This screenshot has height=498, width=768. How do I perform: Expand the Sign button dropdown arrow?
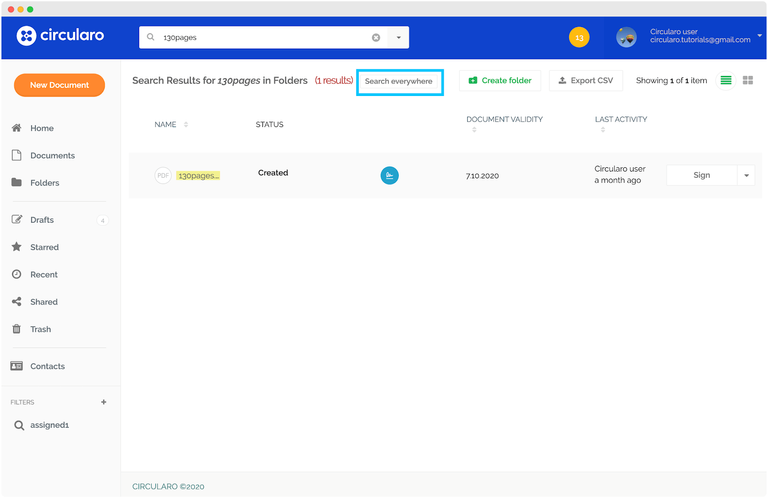click(x=746, y=175)
